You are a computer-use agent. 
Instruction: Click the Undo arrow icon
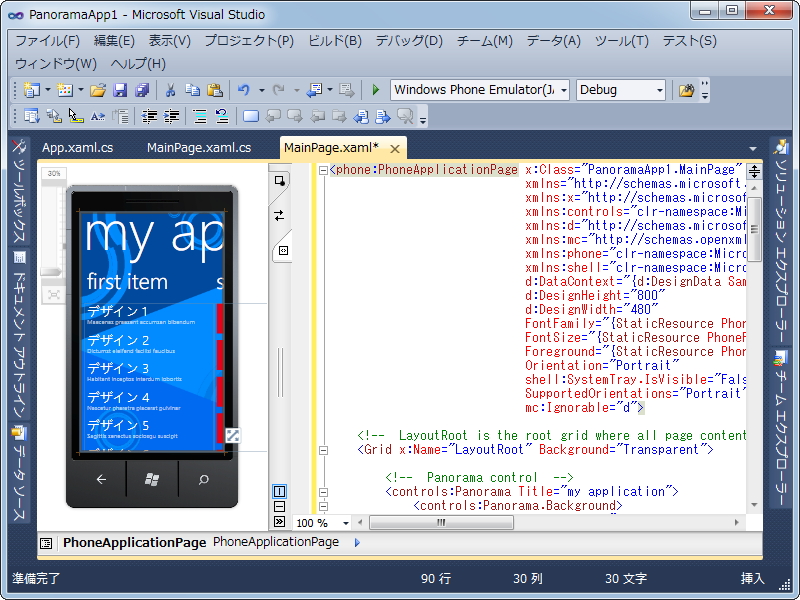coord(244,90)
